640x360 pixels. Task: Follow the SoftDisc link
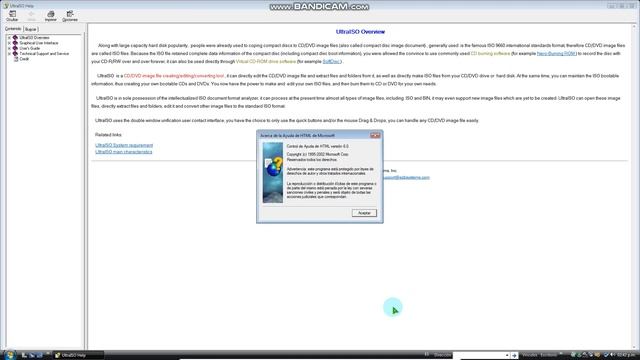point(331,62)
